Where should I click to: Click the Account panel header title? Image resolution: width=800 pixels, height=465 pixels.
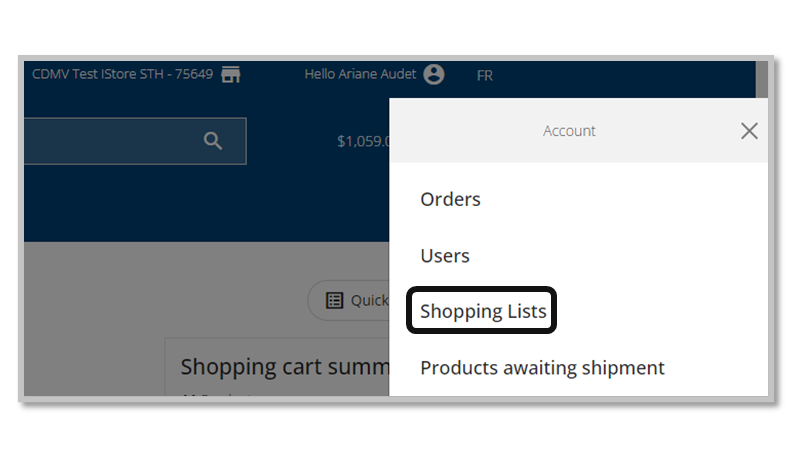tap(569, 131)
